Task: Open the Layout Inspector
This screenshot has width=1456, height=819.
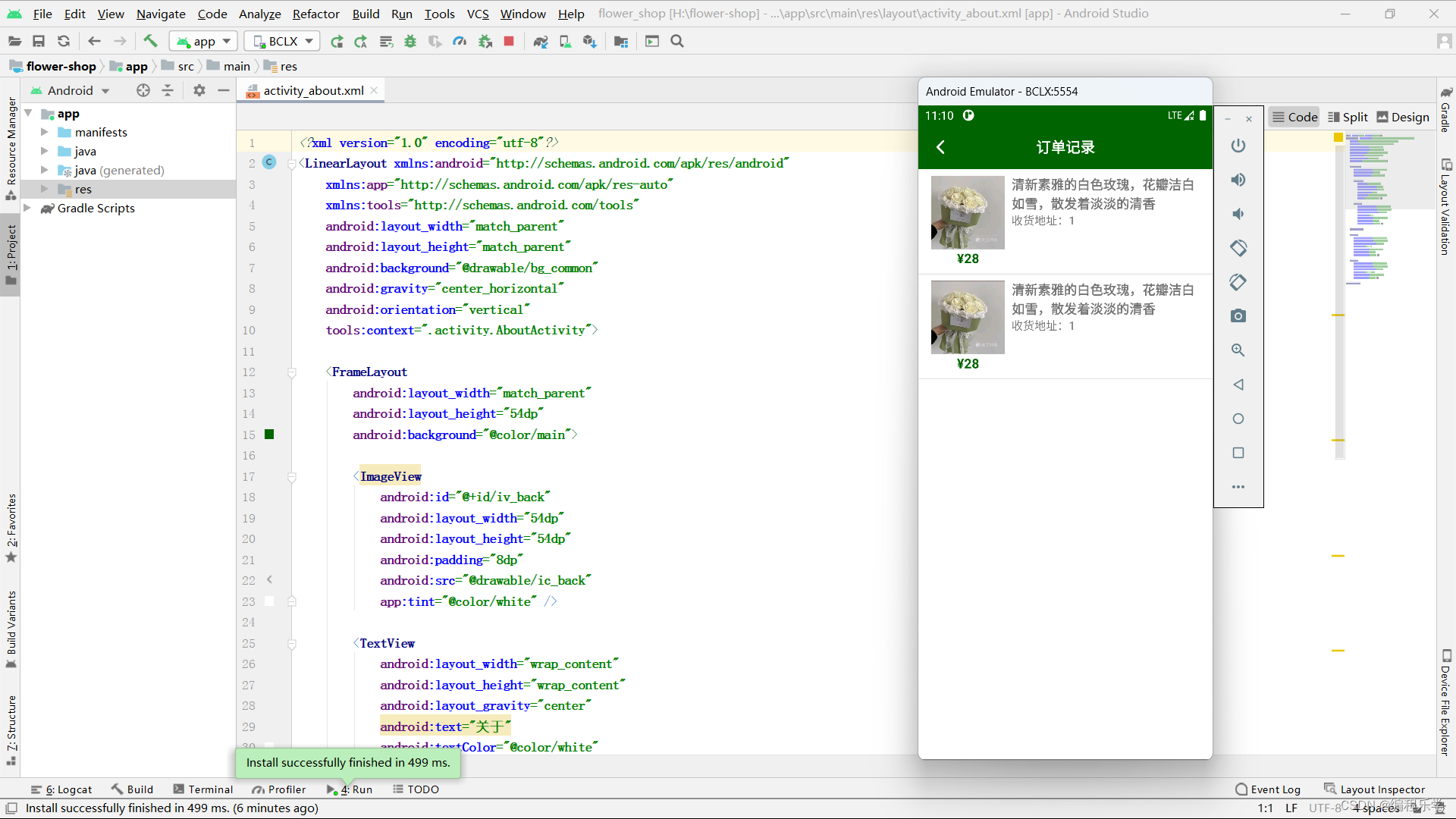Action: (1375, 789)
